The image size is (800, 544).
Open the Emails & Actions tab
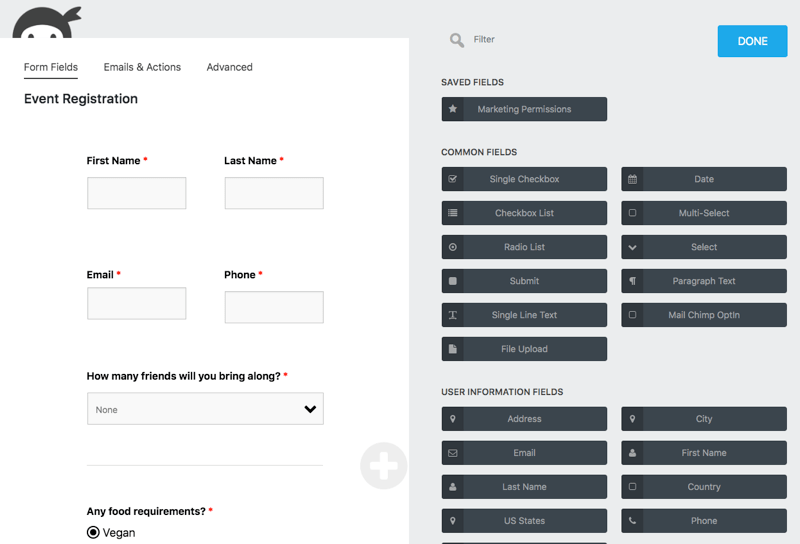142,67
